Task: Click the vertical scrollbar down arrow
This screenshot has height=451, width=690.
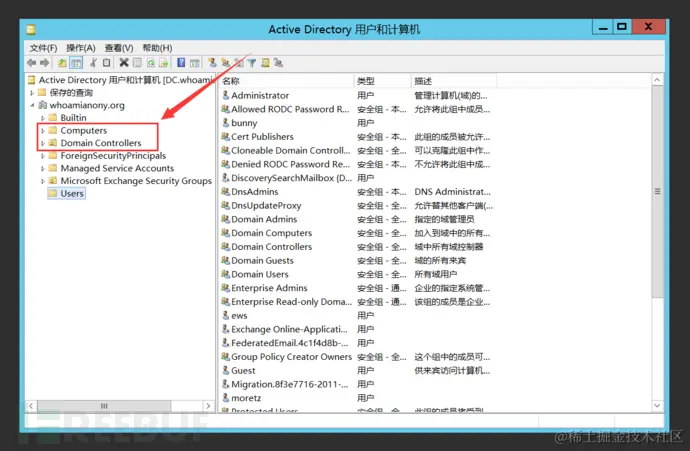Action: tap(657, 405)
